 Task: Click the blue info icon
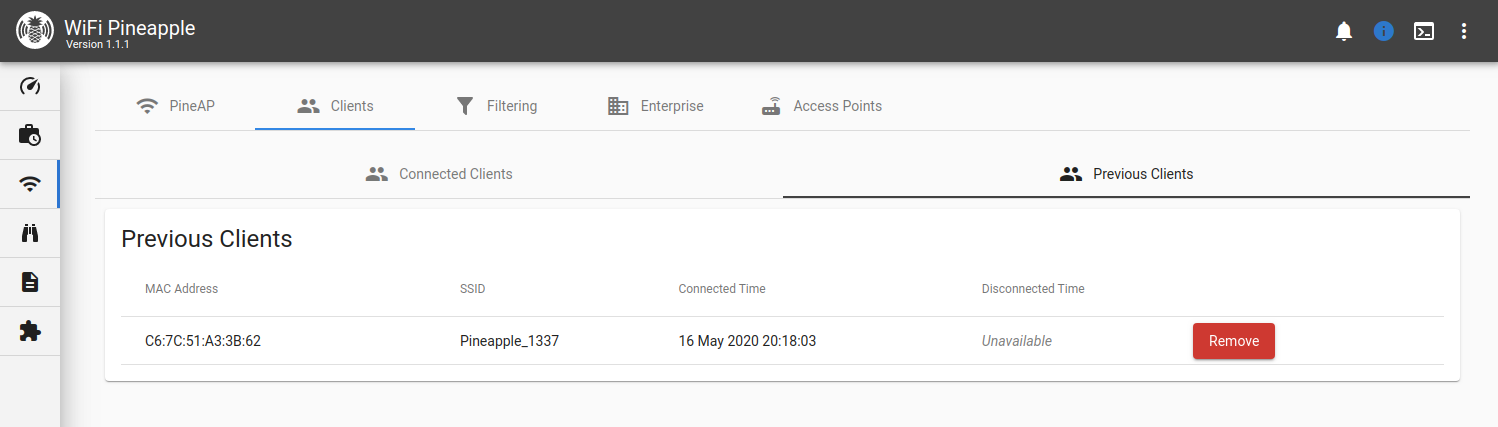click(1384, 31)
